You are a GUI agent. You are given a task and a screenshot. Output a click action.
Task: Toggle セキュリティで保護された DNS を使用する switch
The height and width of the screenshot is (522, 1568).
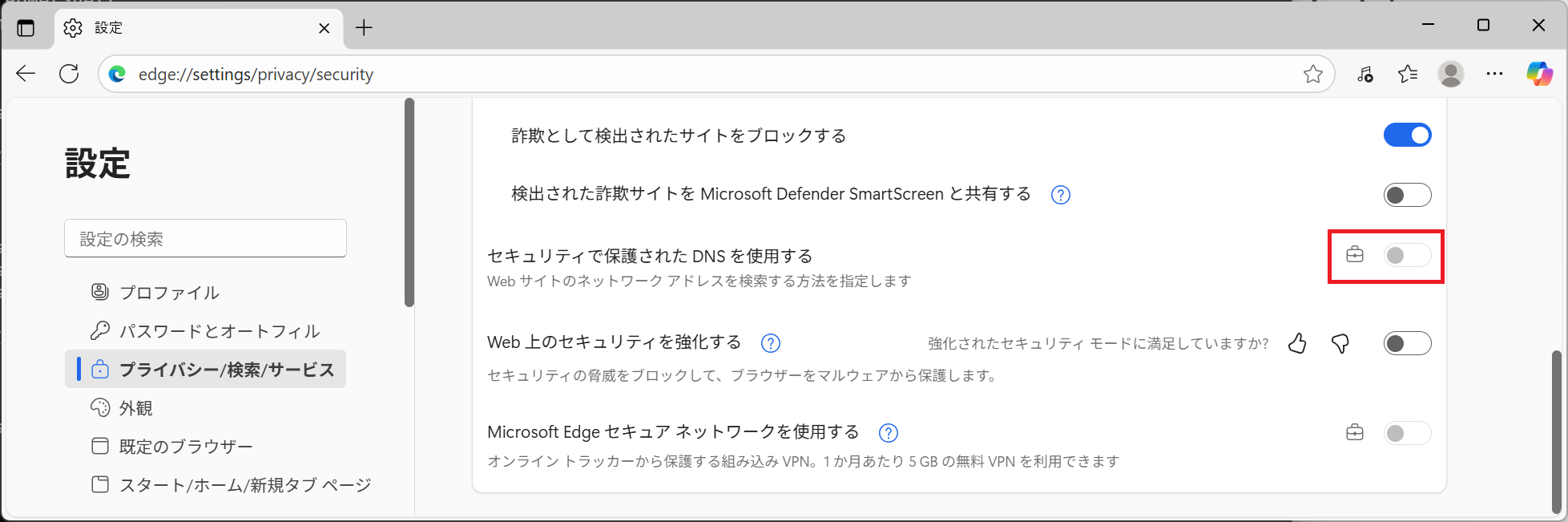coord(1407,255)
